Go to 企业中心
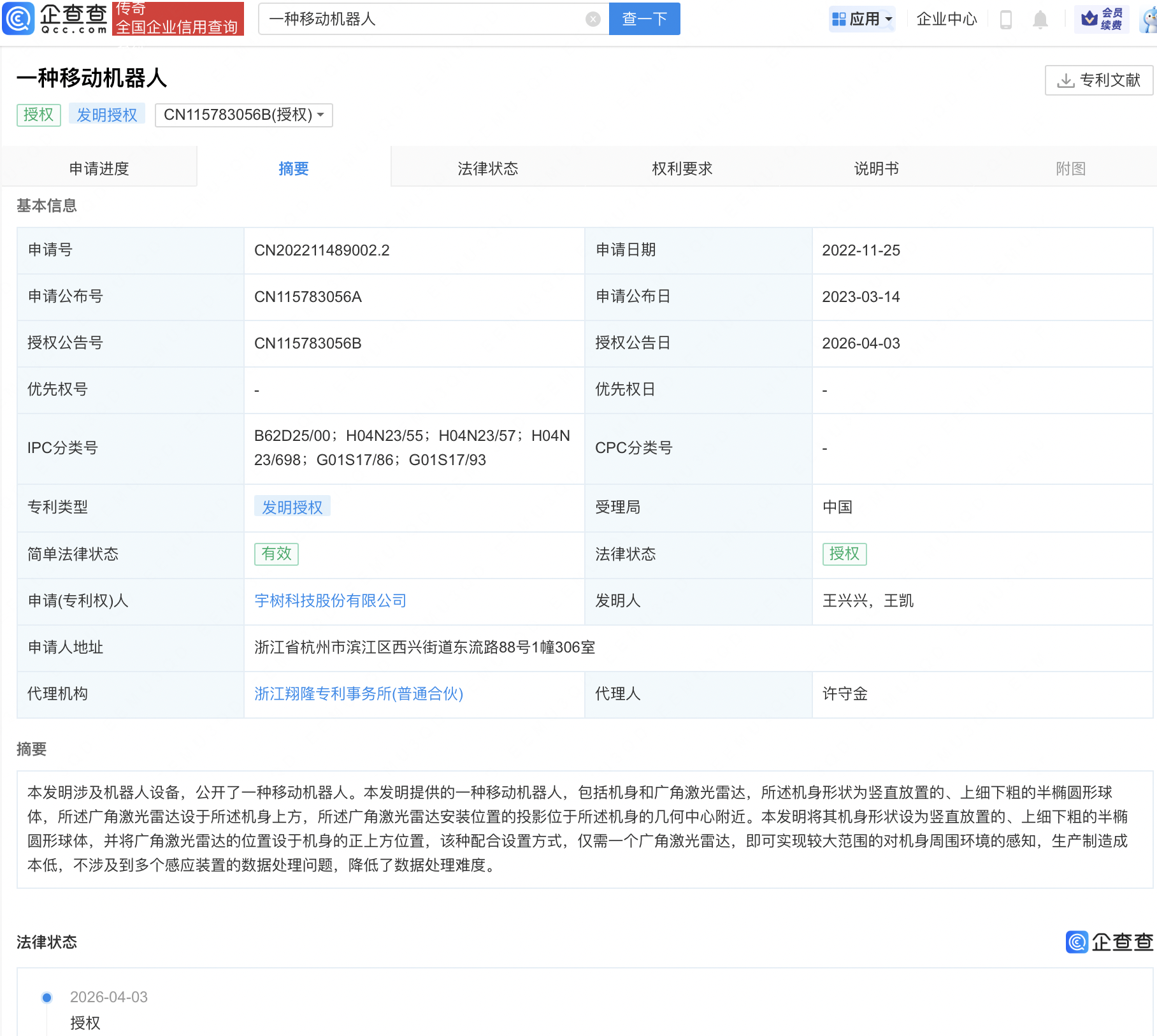The image size is (1157, 1036). click(x=946, y=19)
